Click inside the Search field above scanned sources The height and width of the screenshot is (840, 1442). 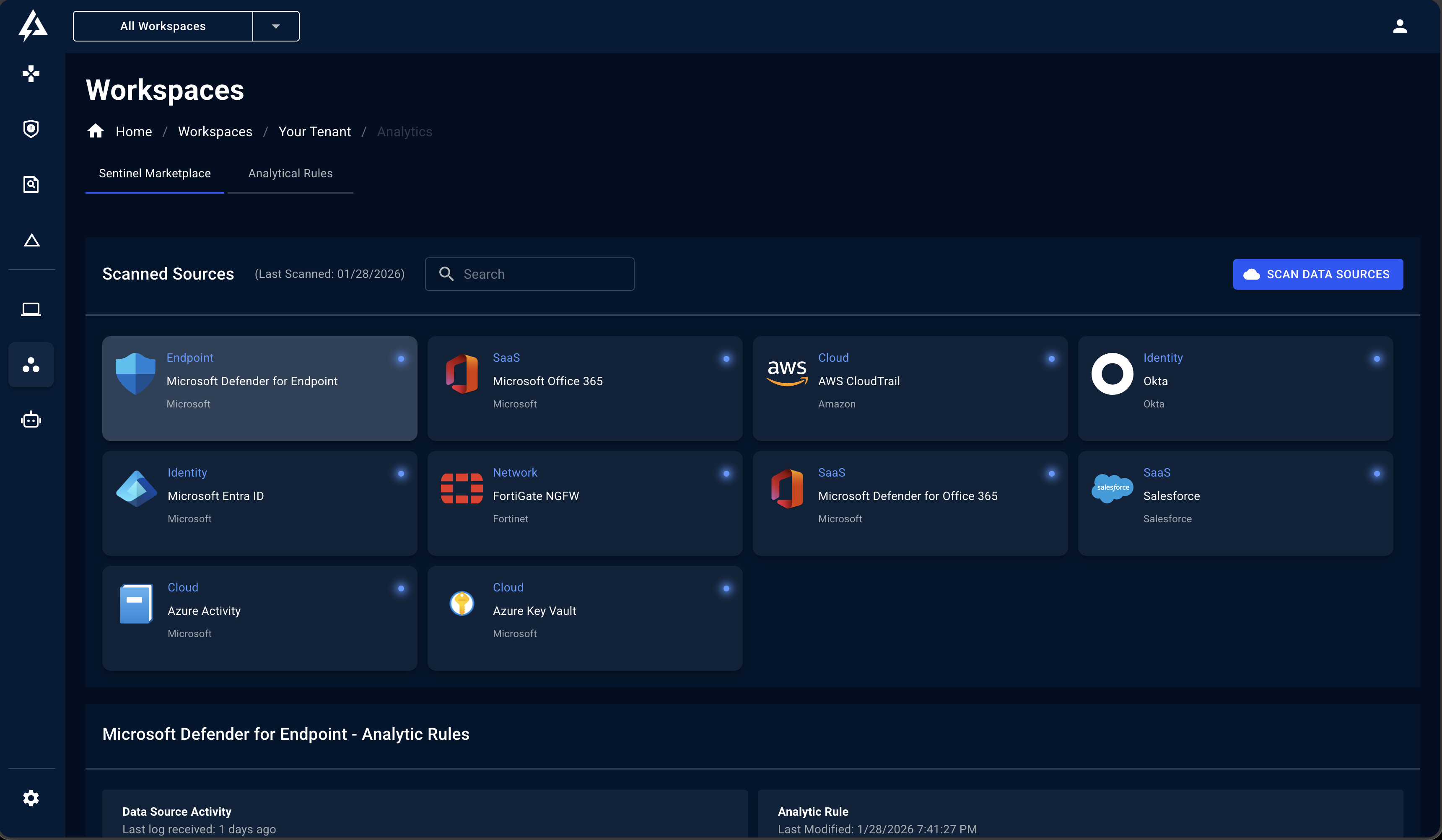click(529, 274)
